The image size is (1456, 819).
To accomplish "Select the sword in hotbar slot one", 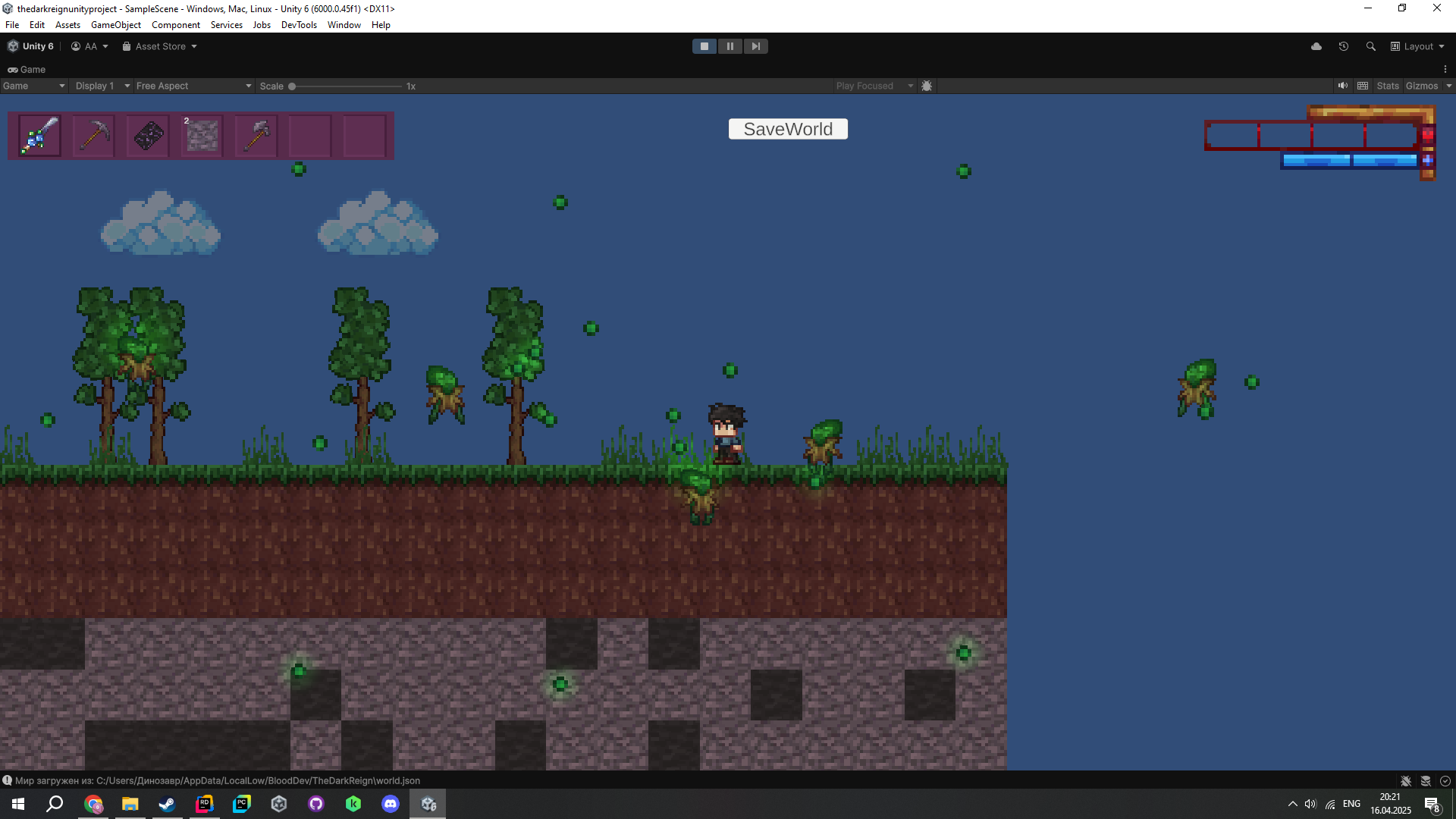I will pos(40,136).
